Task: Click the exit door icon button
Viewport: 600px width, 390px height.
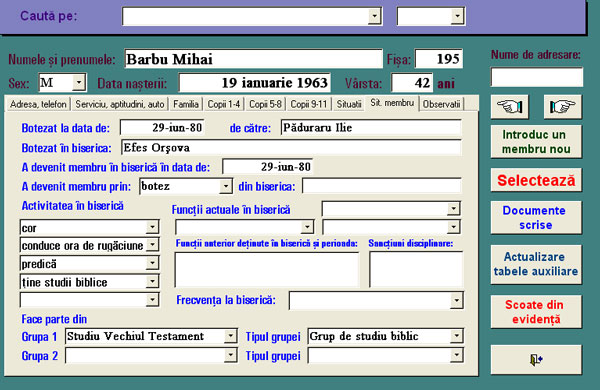Action: click(536, 359)
